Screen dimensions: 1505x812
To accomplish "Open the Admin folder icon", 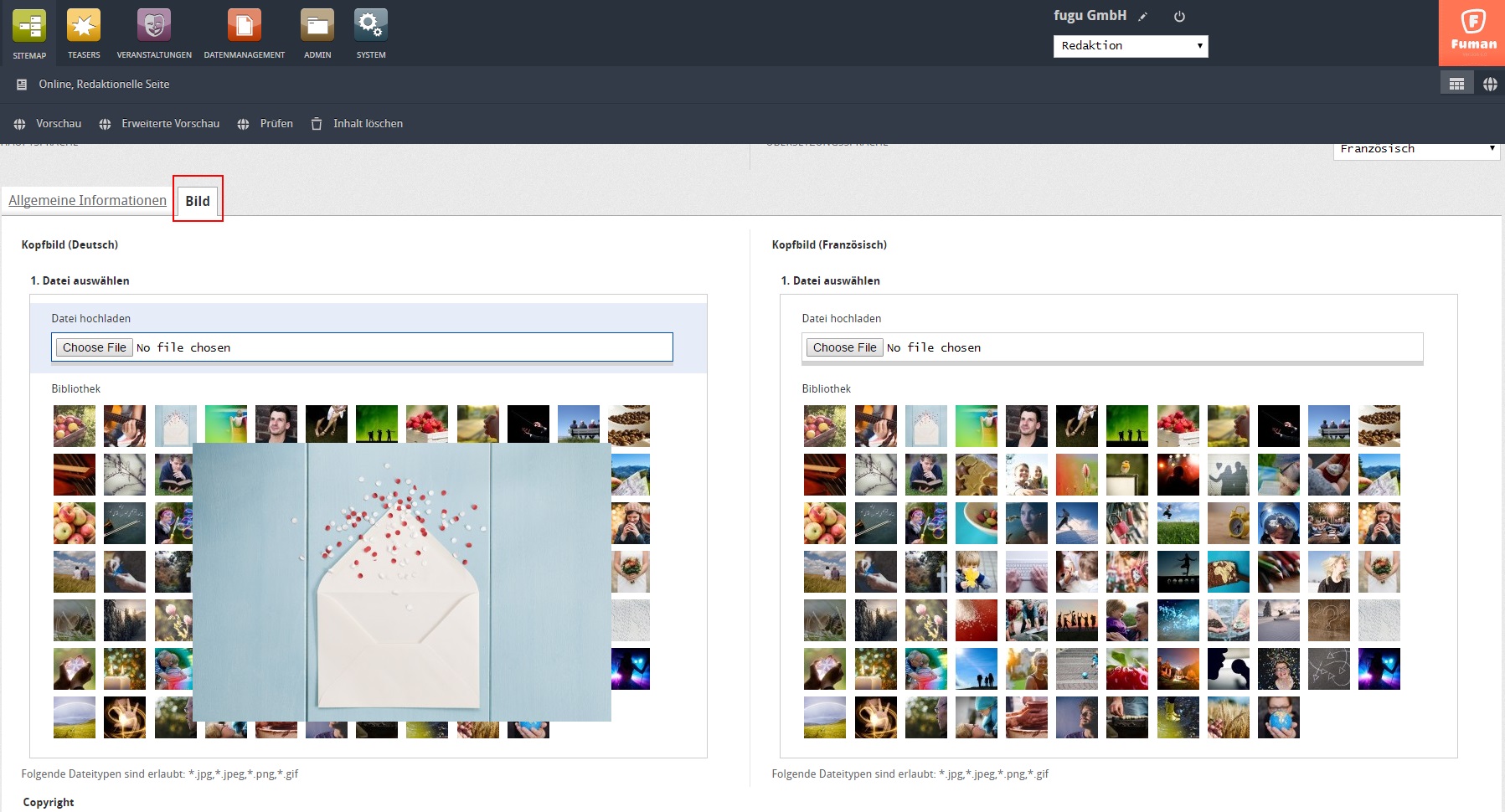I will click(x=317, y=26).
